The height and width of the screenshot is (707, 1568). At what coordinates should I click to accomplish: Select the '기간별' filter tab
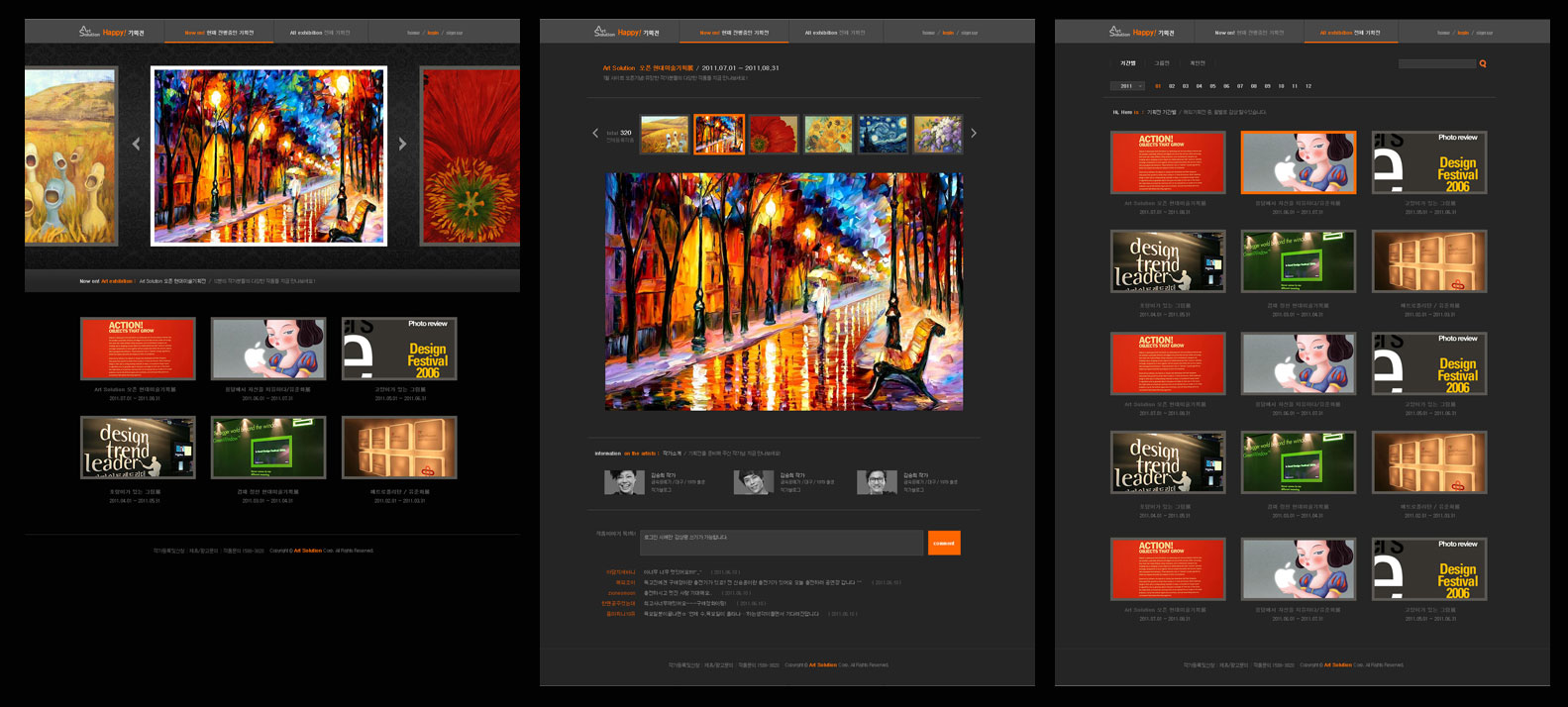pos(1128,63)
